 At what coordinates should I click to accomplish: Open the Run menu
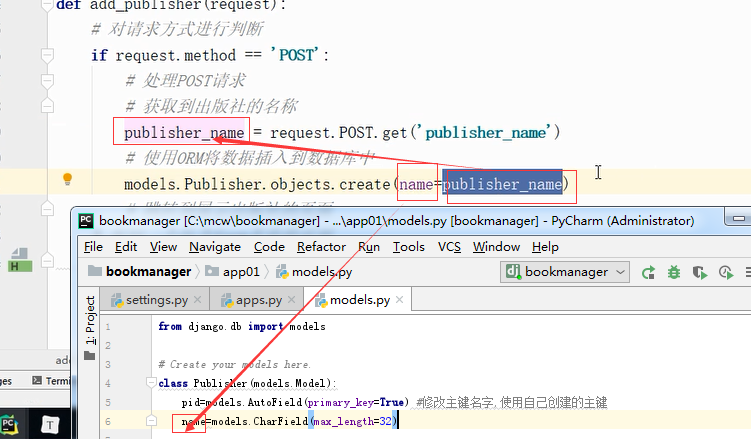pyautogui.click(x=369, y=247)
